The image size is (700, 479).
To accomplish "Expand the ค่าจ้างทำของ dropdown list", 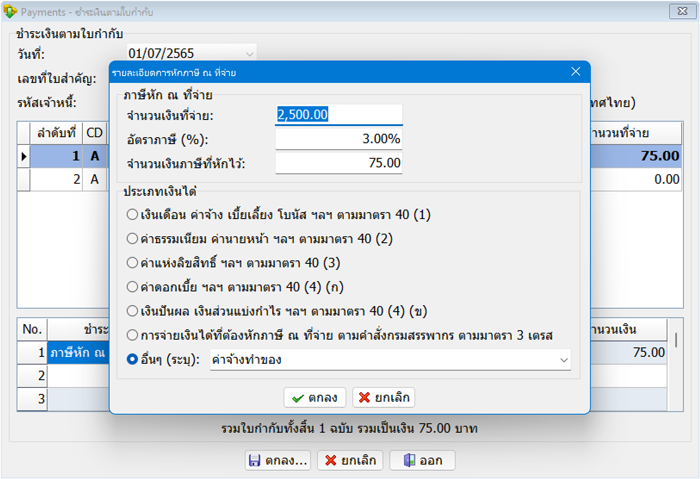I will click(x=563, y=359).
